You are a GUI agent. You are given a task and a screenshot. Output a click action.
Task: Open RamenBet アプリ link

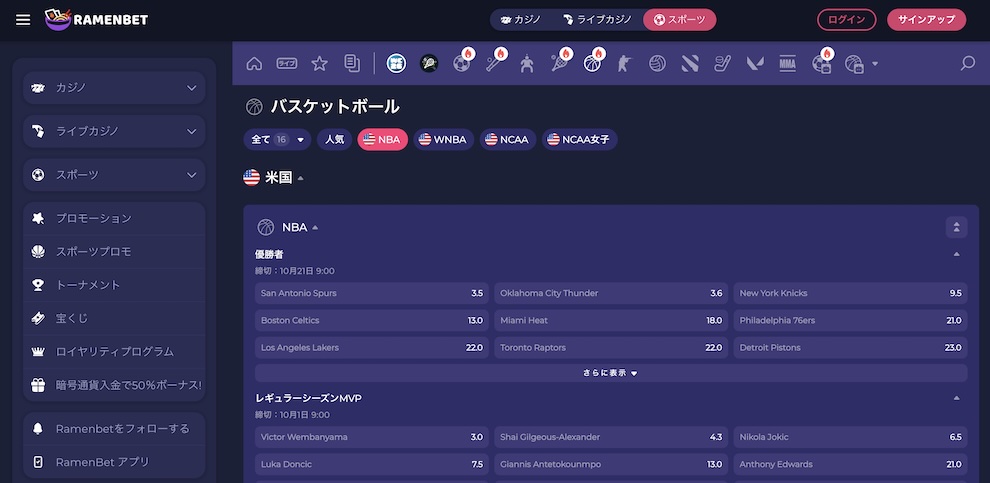114,462
